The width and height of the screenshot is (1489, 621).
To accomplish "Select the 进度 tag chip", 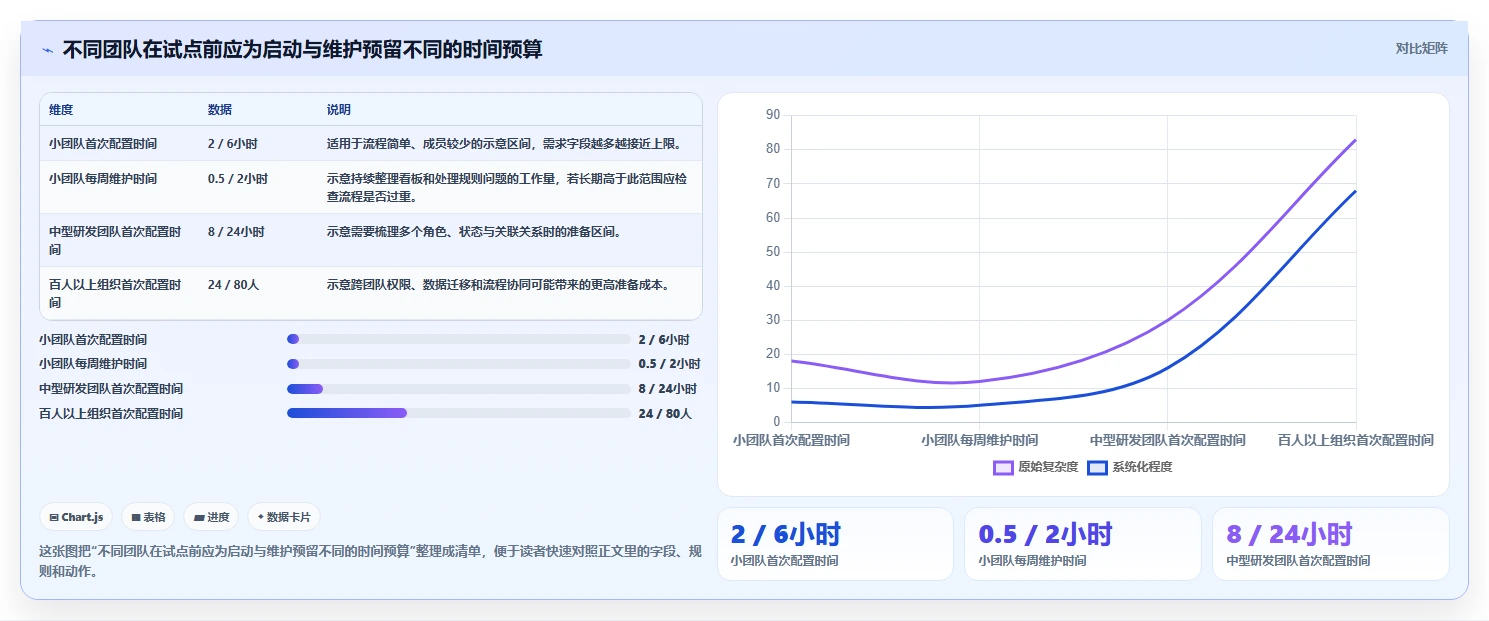I will [x=211, y=517].
